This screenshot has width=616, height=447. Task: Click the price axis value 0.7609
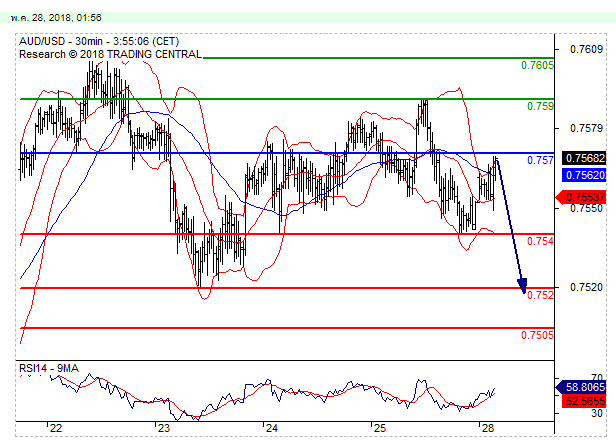(x=586, y=49)
